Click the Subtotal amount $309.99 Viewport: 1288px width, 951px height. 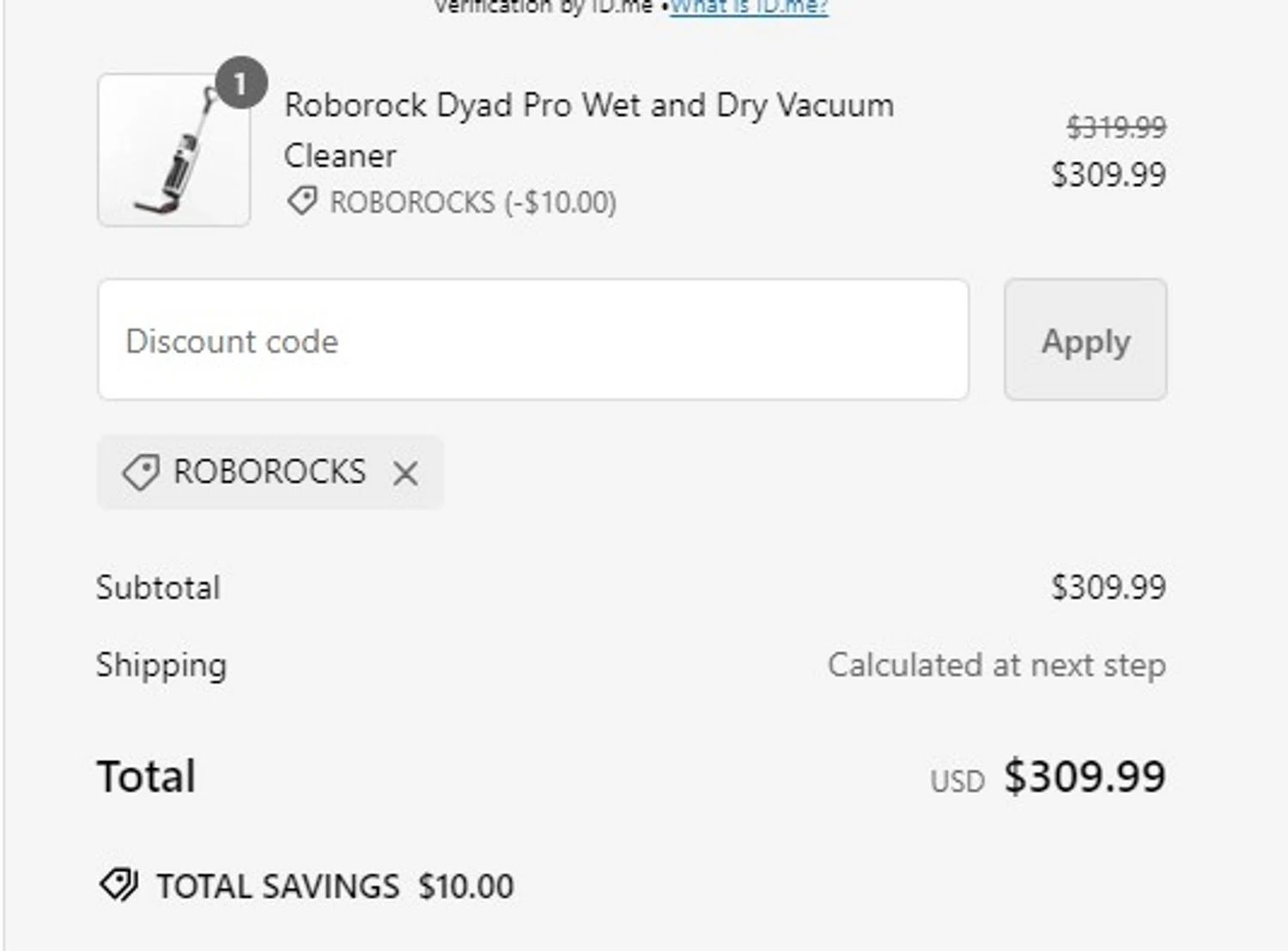click(1109, 588)
